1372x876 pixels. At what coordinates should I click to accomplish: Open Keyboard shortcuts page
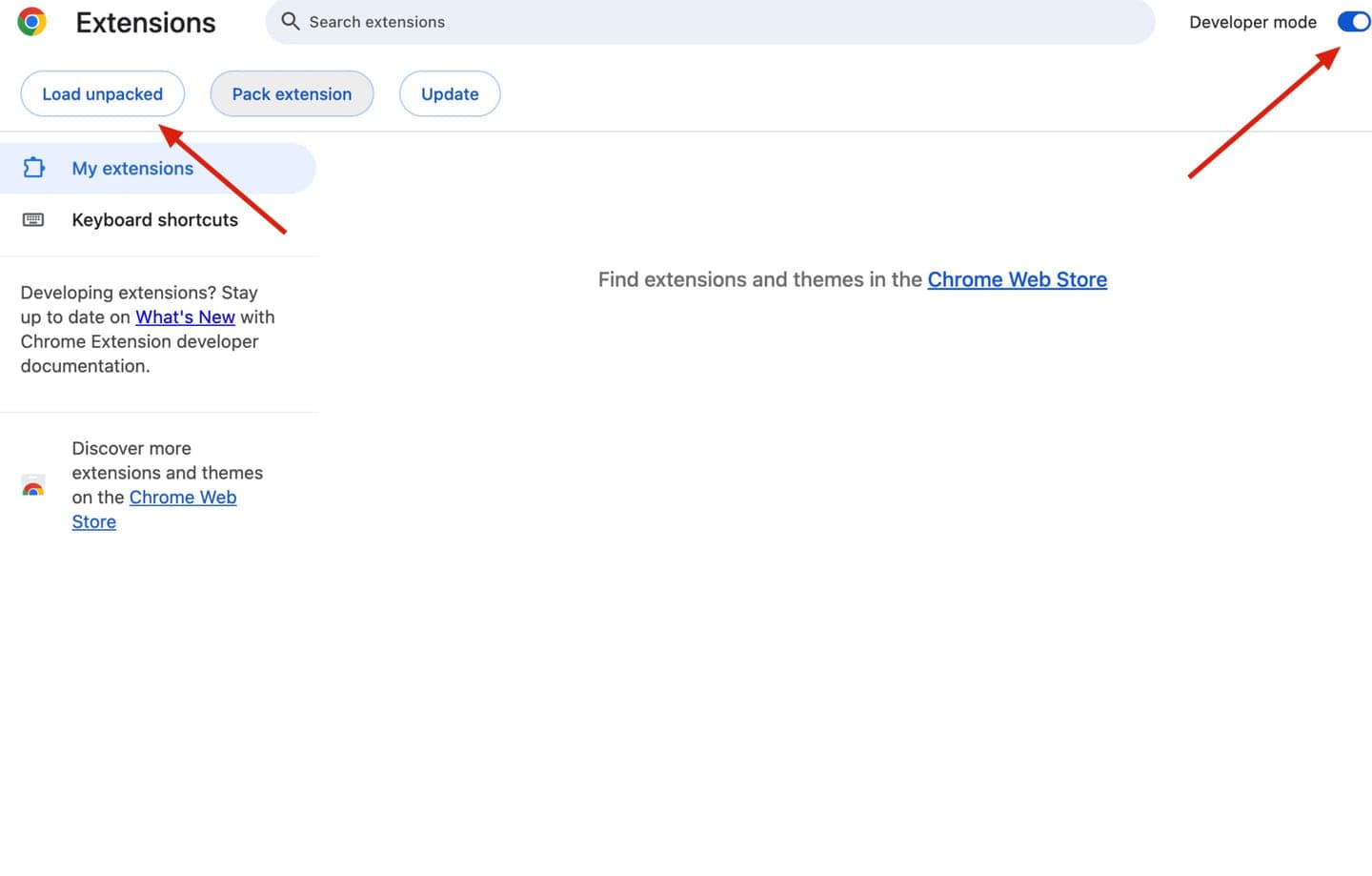point(157,220)
